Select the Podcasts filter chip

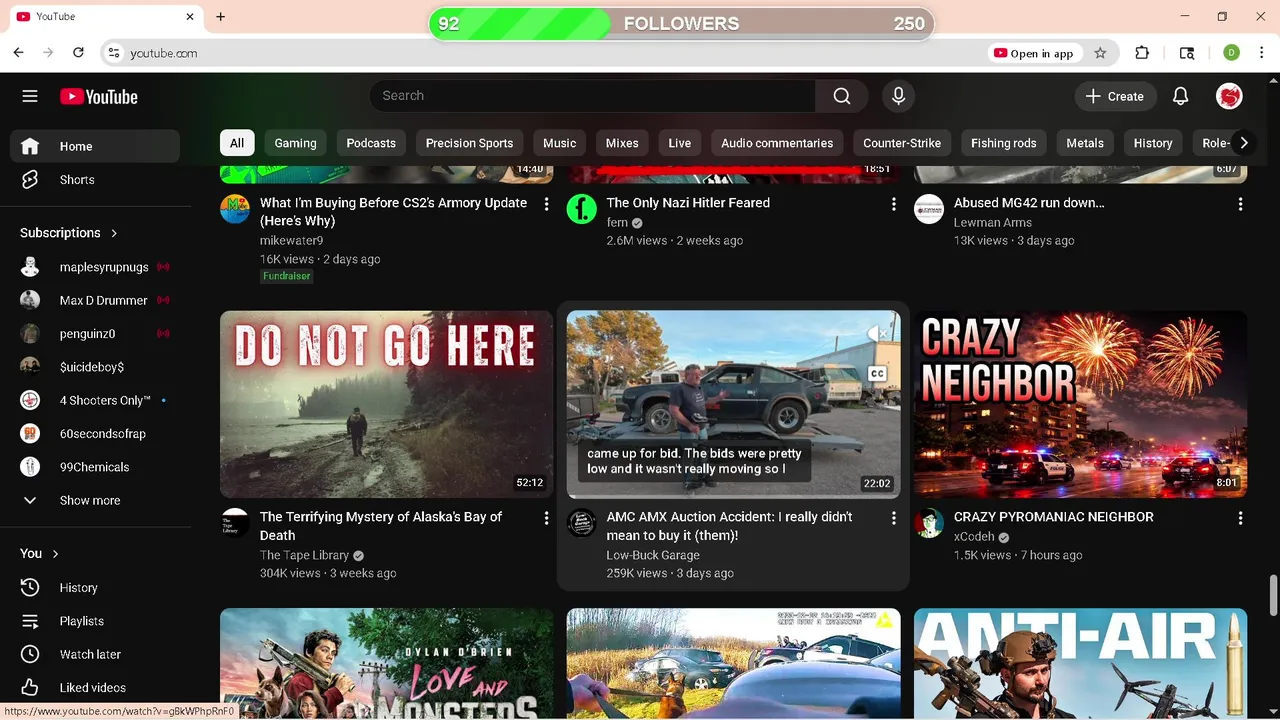[x=371, y=143]
